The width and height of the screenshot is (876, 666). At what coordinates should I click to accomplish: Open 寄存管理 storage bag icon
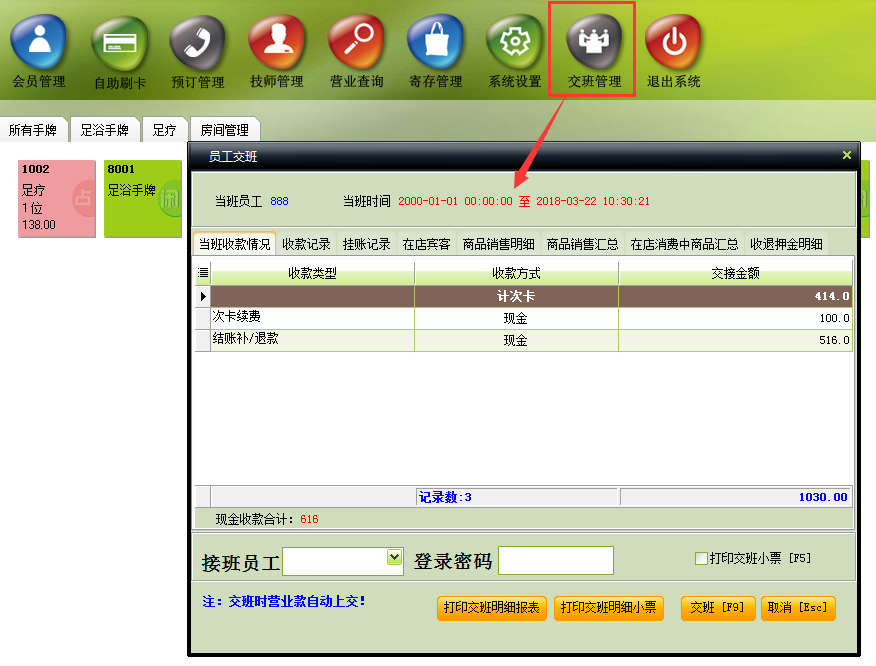[x=436, y=42]
